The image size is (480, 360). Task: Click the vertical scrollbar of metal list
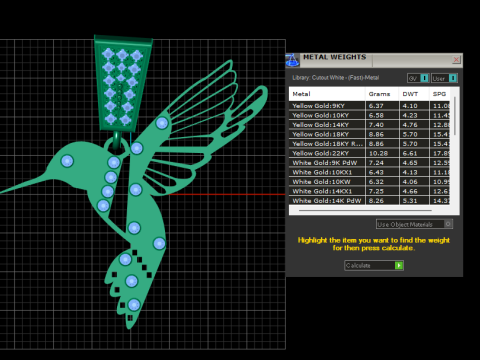[x=455, y=116]
